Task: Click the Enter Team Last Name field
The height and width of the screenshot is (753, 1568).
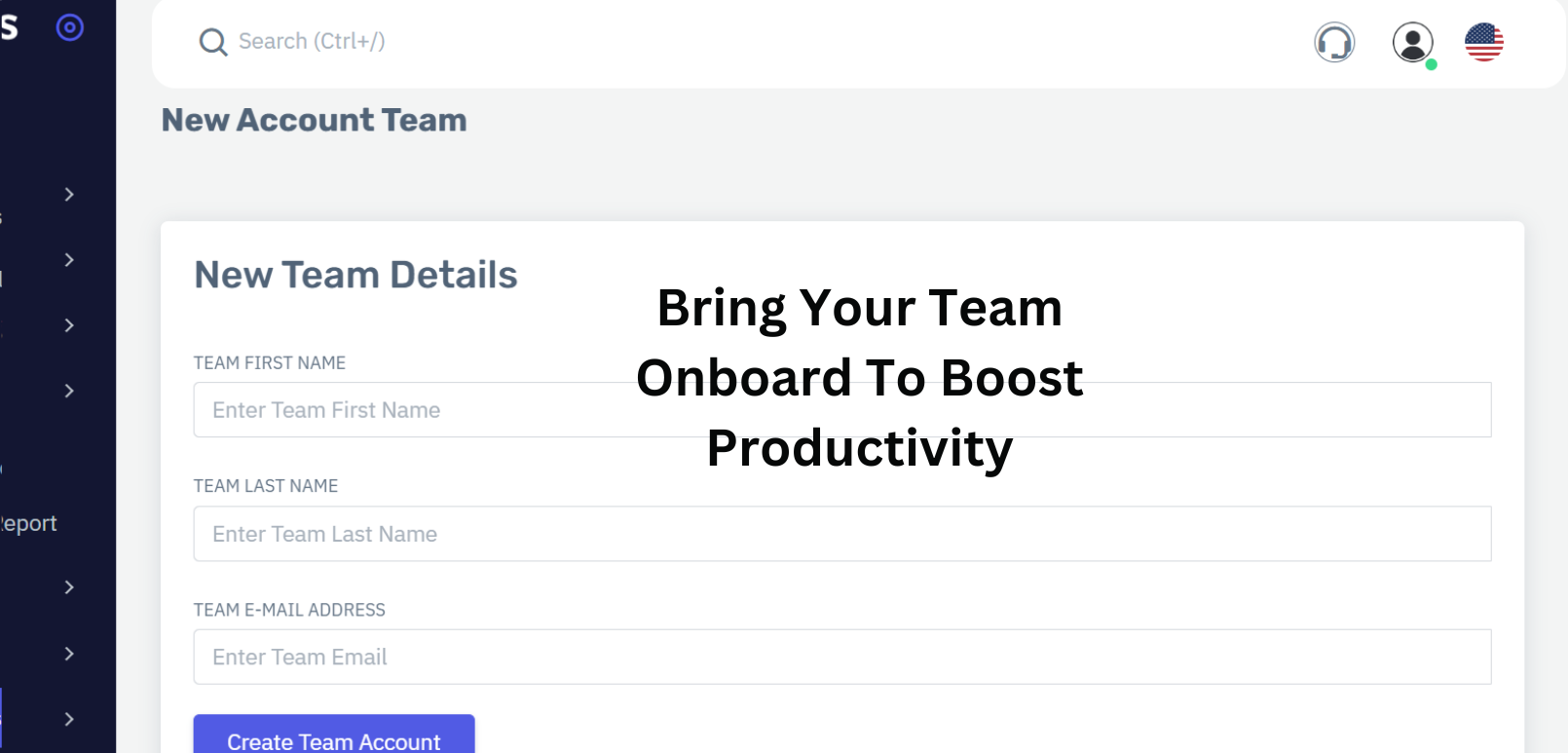Action: 841,534
